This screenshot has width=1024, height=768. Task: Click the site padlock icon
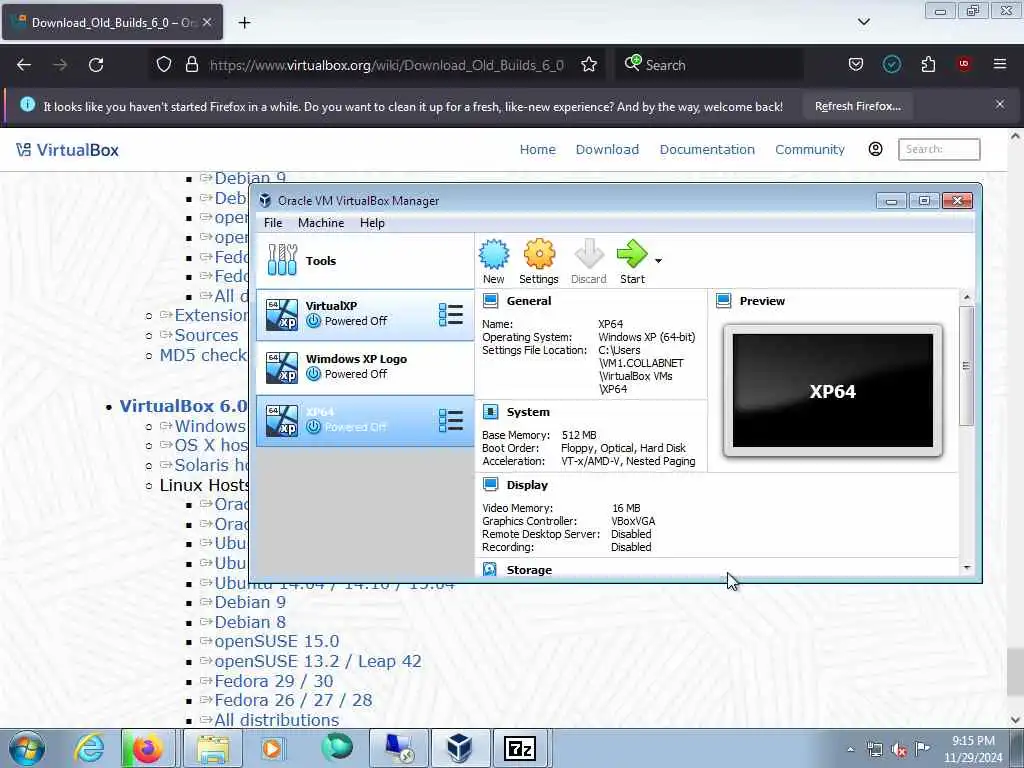pos(191,64)
